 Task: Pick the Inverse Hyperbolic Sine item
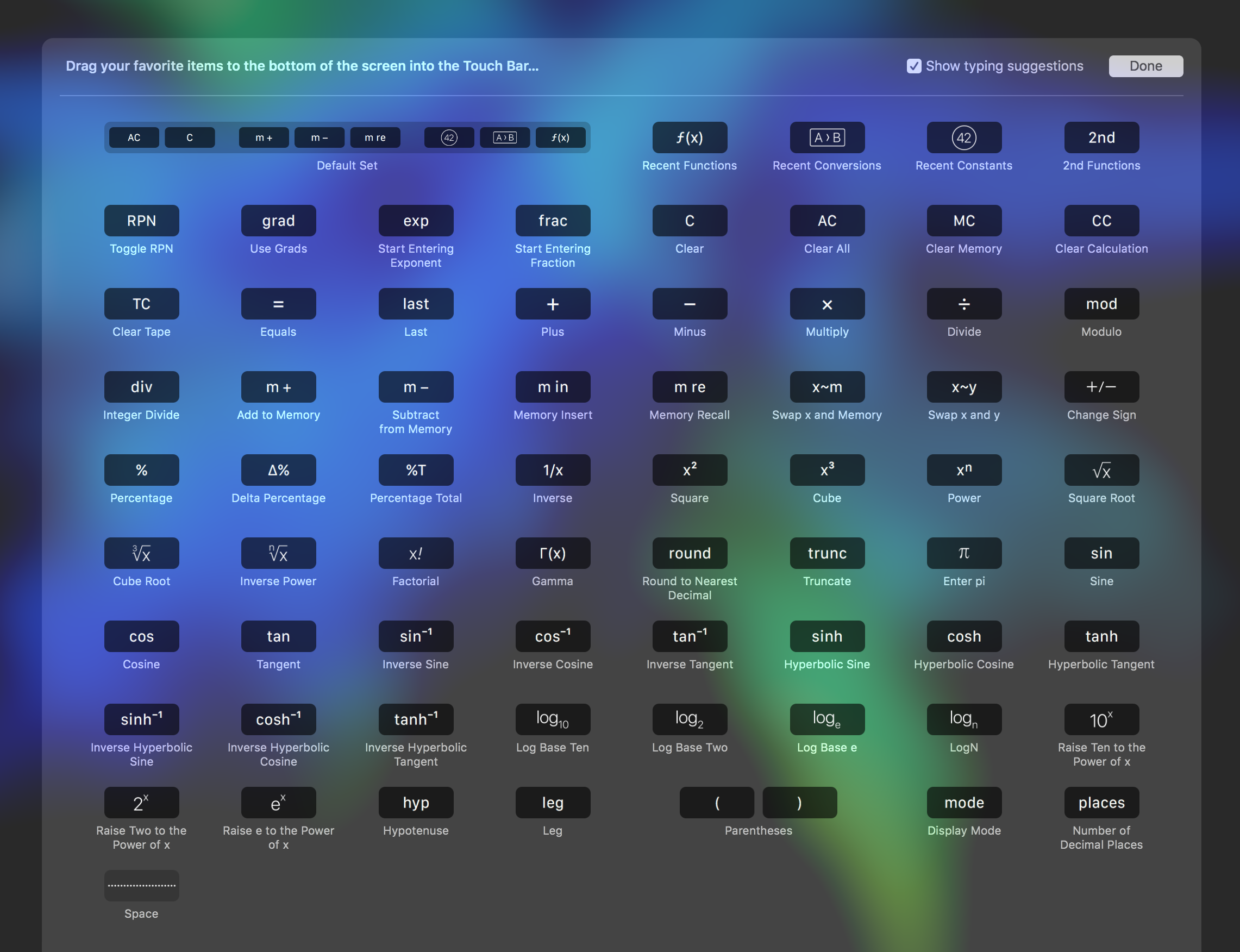(141, 719)
